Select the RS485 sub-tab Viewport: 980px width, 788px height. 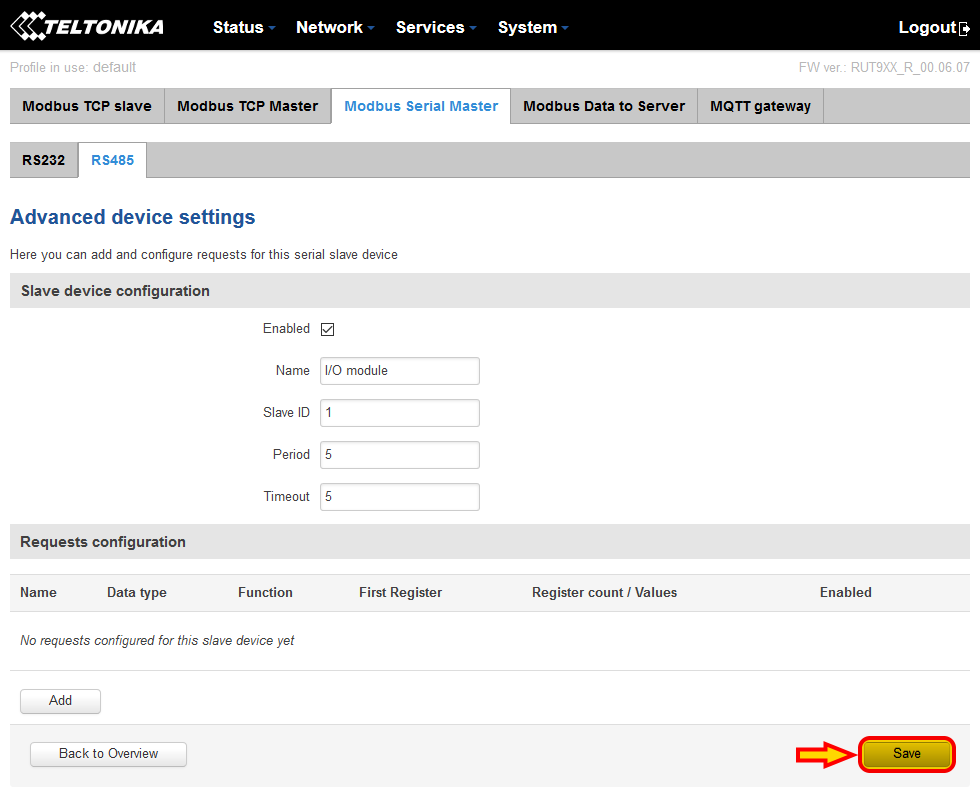point(112,160)
